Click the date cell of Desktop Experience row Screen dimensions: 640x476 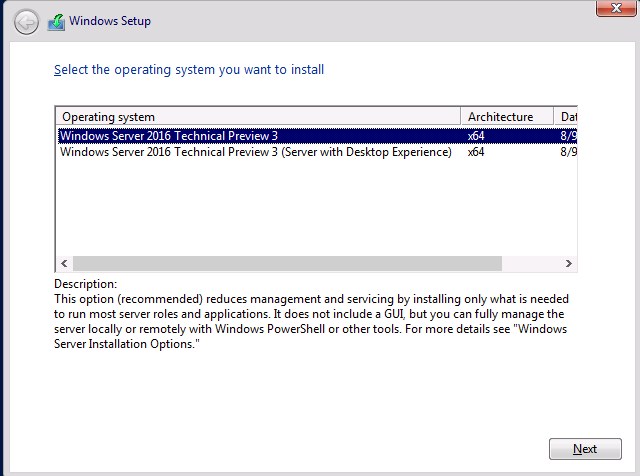(x=568, y=152)
